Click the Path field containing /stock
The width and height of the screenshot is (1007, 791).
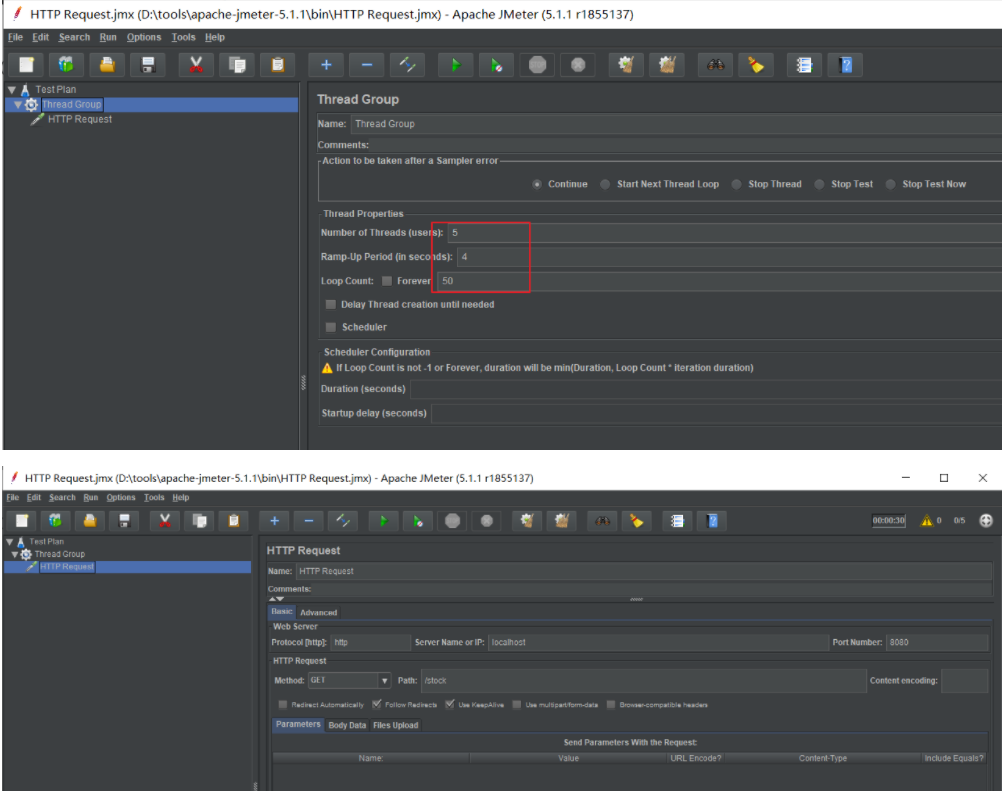pos(644,681)
